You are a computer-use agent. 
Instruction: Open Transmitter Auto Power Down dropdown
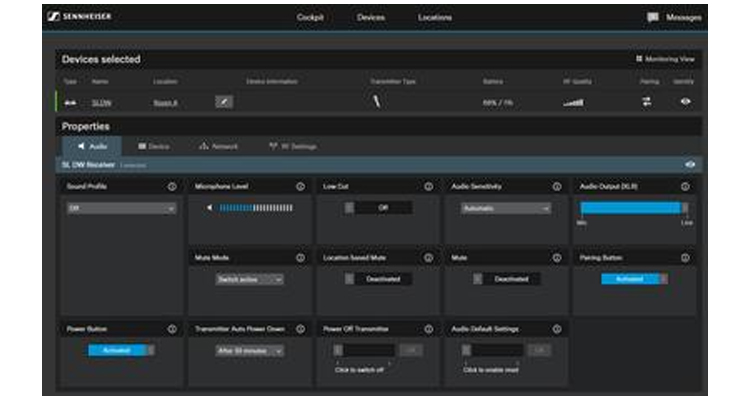(249, 350)
